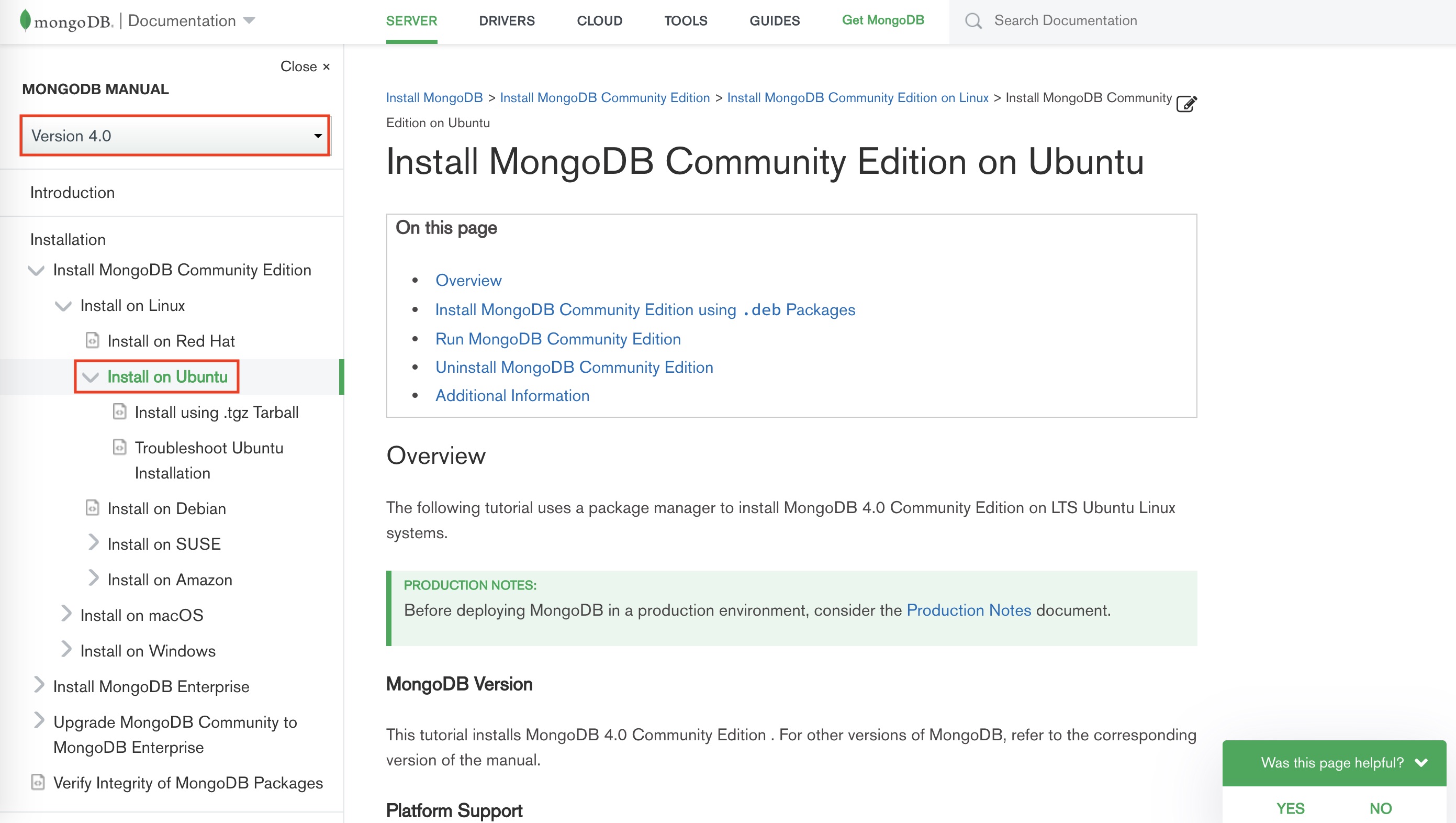Image resolution: width=1456 pixels, height=823 pixels.
Task: Click the search magnifier icon
Action: click(973, 21)
